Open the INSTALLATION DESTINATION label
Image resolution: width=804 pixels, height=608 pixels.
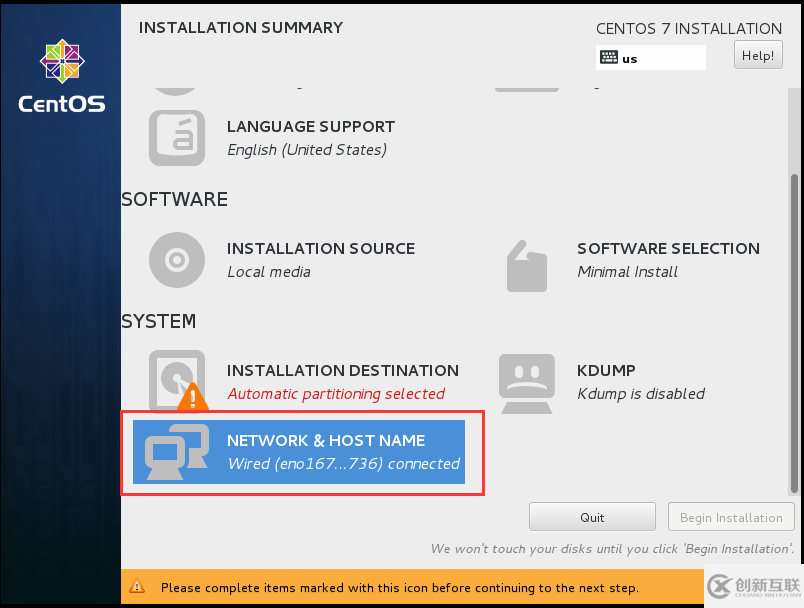tap(343, 370)
